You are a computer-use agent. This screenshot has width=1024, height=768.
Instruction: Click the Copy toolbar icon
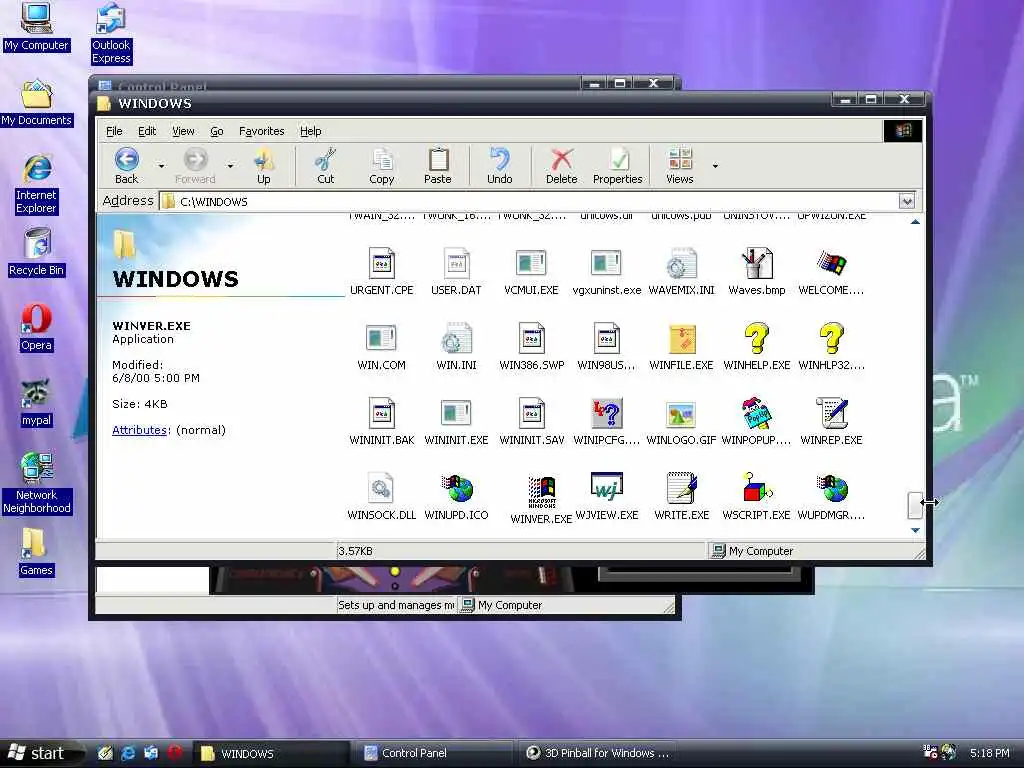click(x=381, y=166)
